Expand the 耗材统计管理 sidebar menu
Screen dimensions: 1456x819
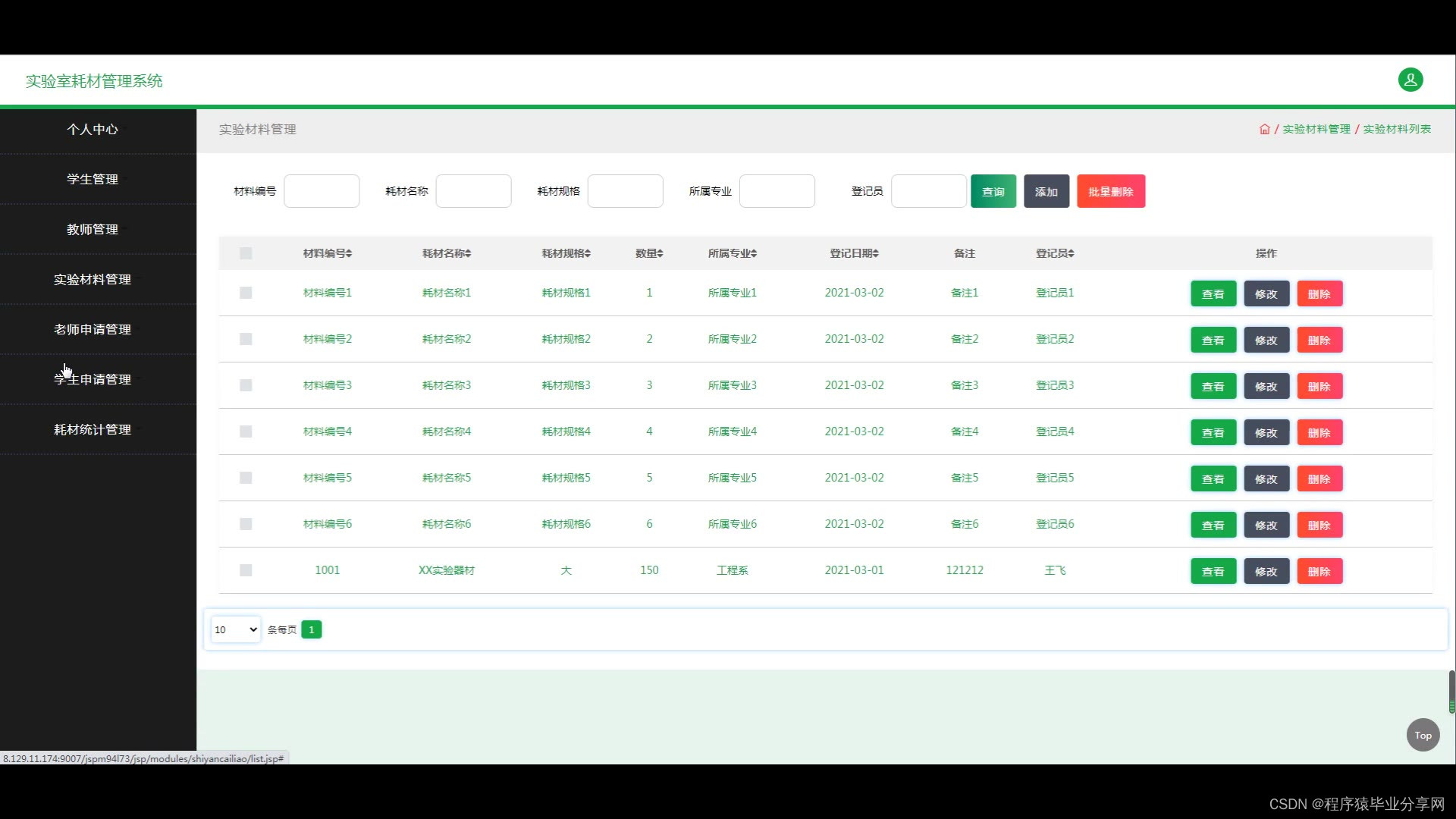point(93,429)
